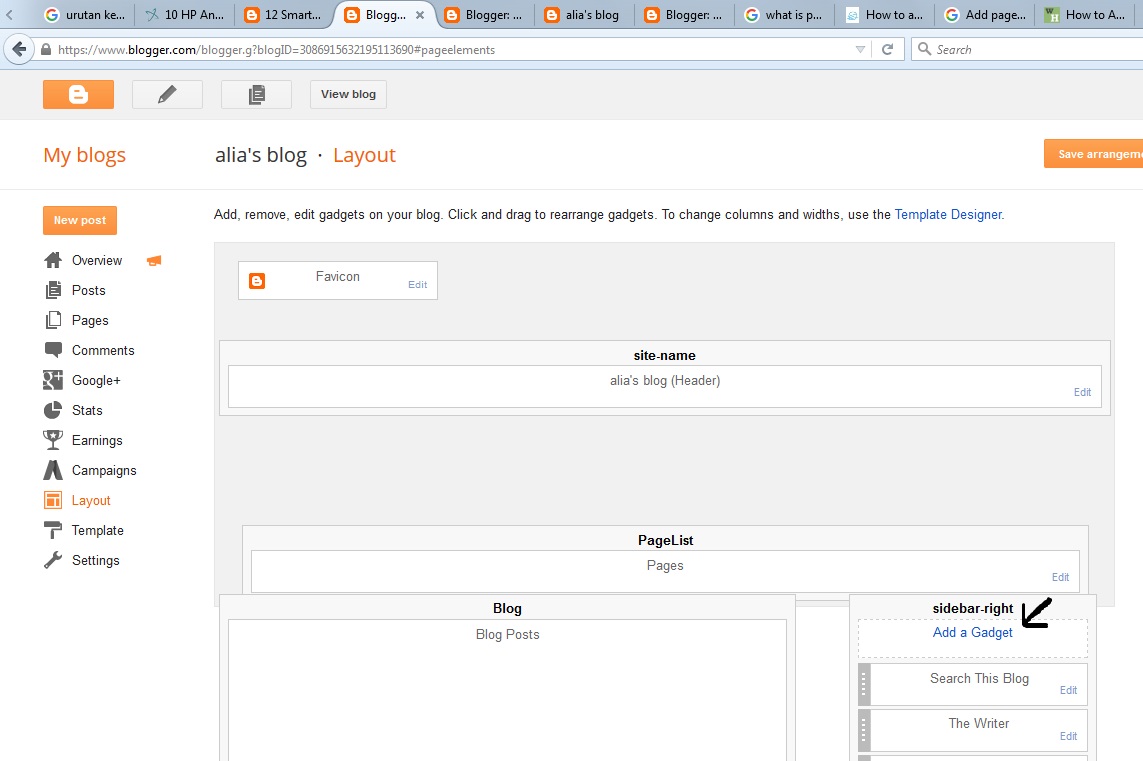Image resolution: width=1143 pixels, height=761 pixels.
Task: Open Pages in the sidebar menu
Action: tap(90, 320)
